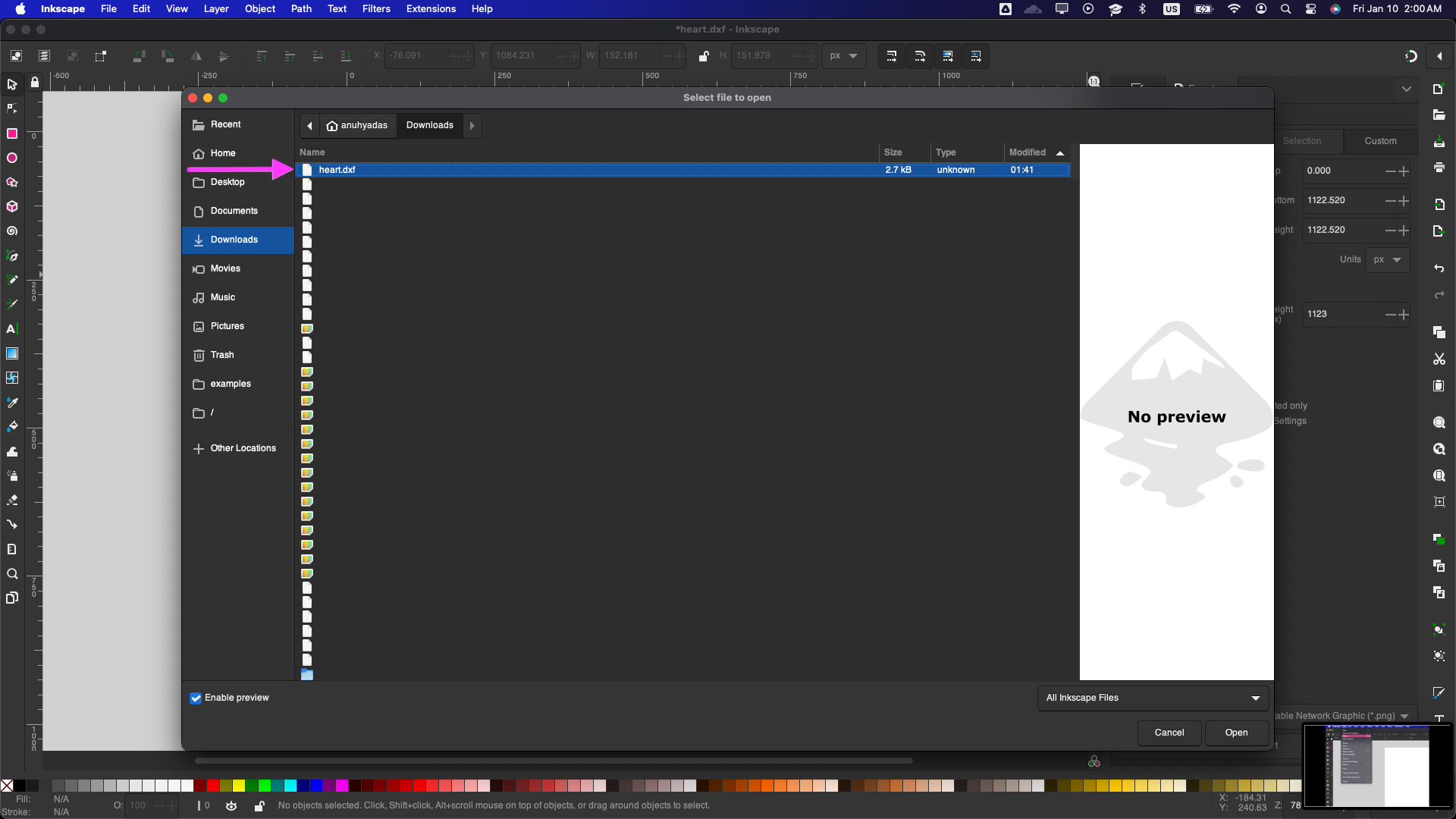1456x819 pixels.
Task: Select the Zoom tool in toolbox
Action: click(x=12, y=573)
